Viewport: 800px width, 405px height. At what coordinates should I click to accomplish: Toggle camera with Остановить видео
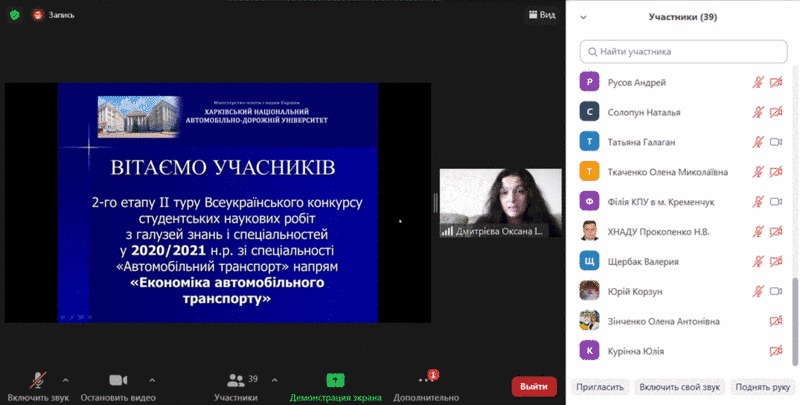pyautogui.click(x=118, y=384)
